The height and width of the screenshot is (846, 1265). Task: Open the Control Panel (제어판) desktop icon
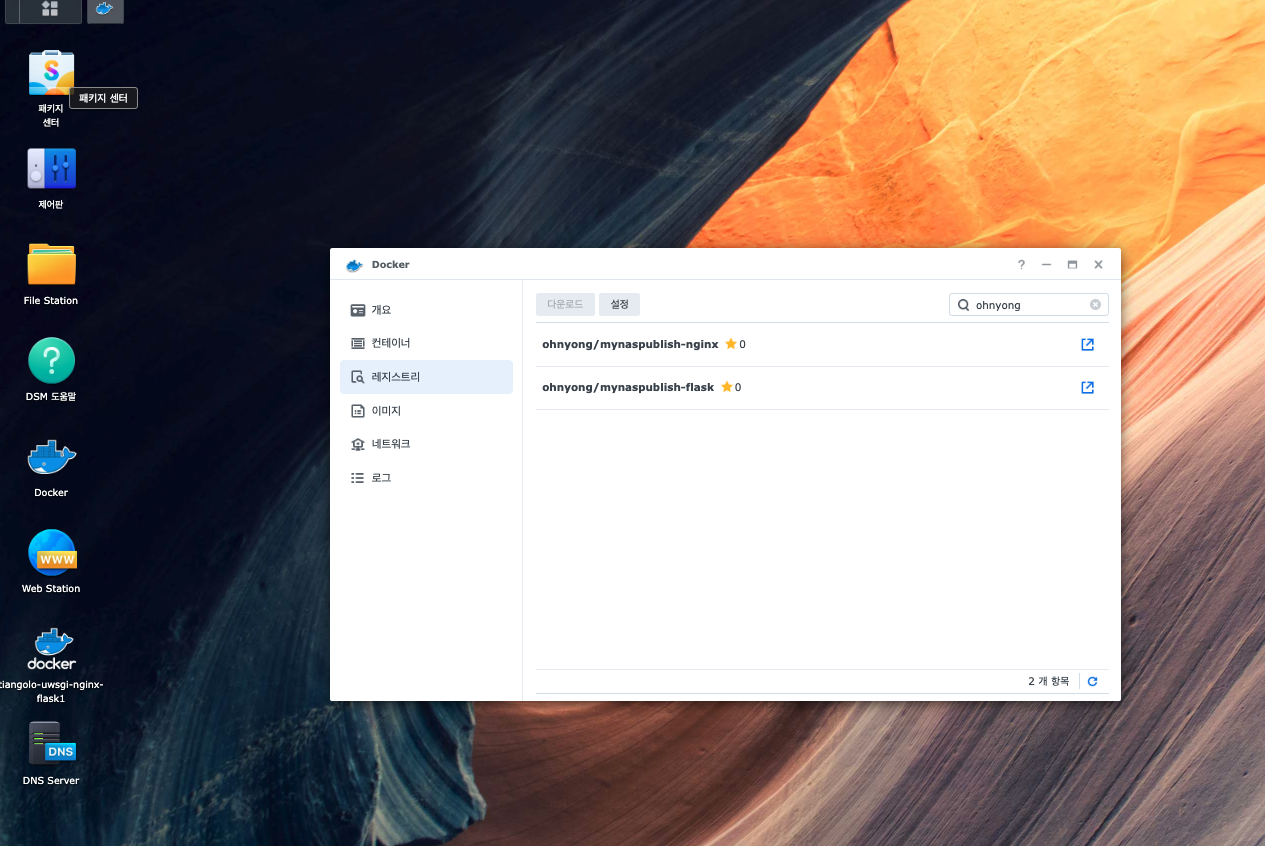point(51,169)
